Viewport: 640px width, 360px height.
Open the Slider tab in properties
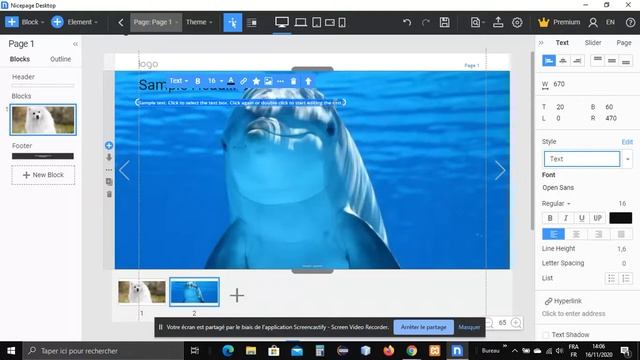tap(593, 42)
